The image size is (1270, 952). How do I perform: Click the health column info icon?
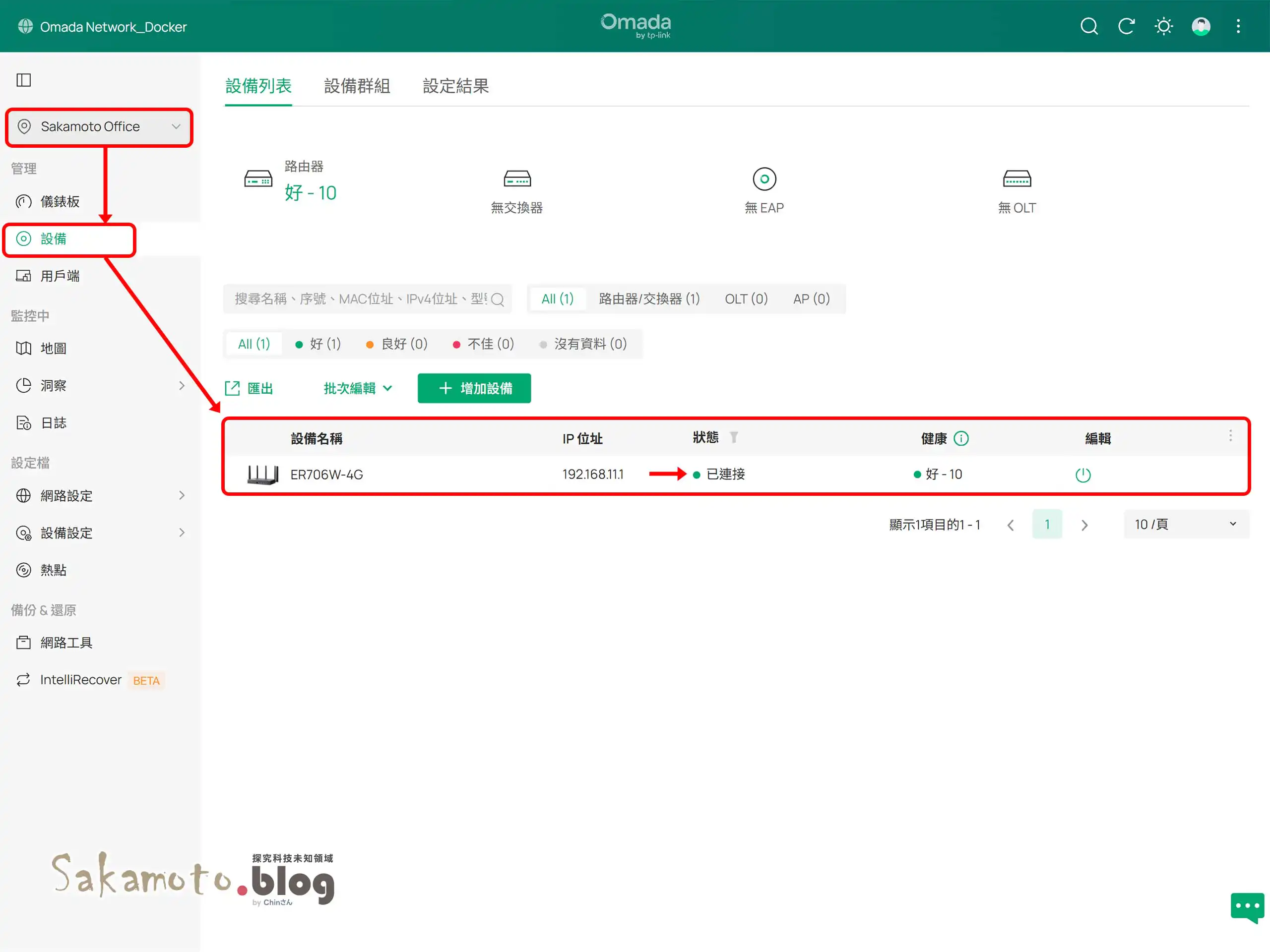click(x=961, y=438)
